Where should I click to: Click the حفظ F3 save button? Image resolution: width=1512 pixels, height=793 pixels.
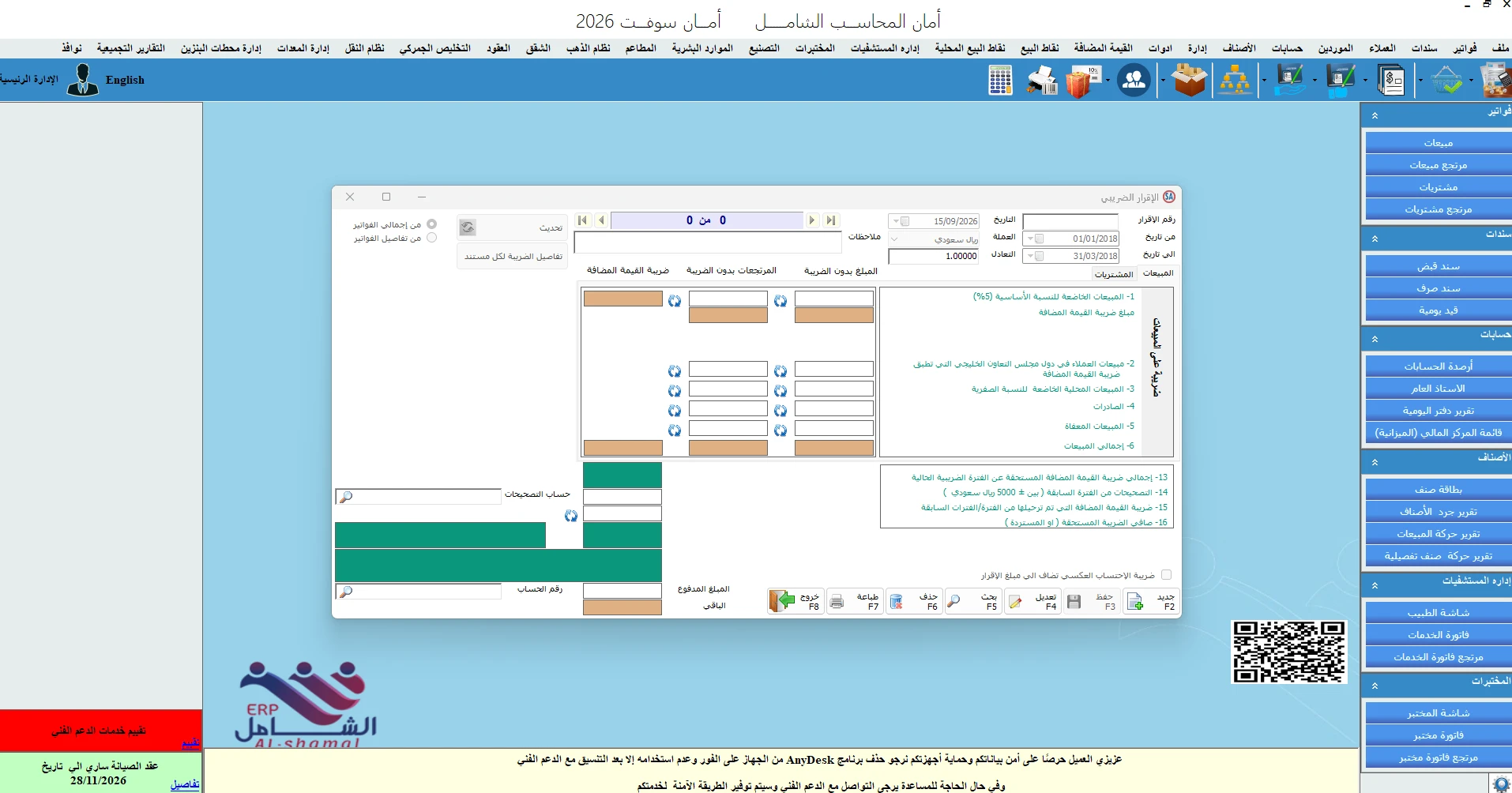(1092, 601)
